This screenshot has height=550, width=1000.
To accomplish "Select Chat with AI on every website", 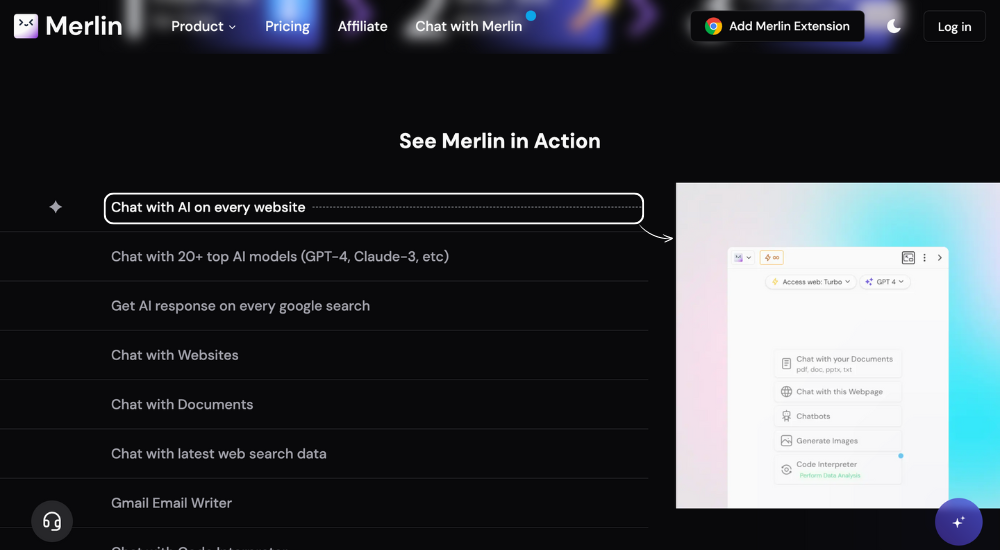I will (x=374, y=208).
